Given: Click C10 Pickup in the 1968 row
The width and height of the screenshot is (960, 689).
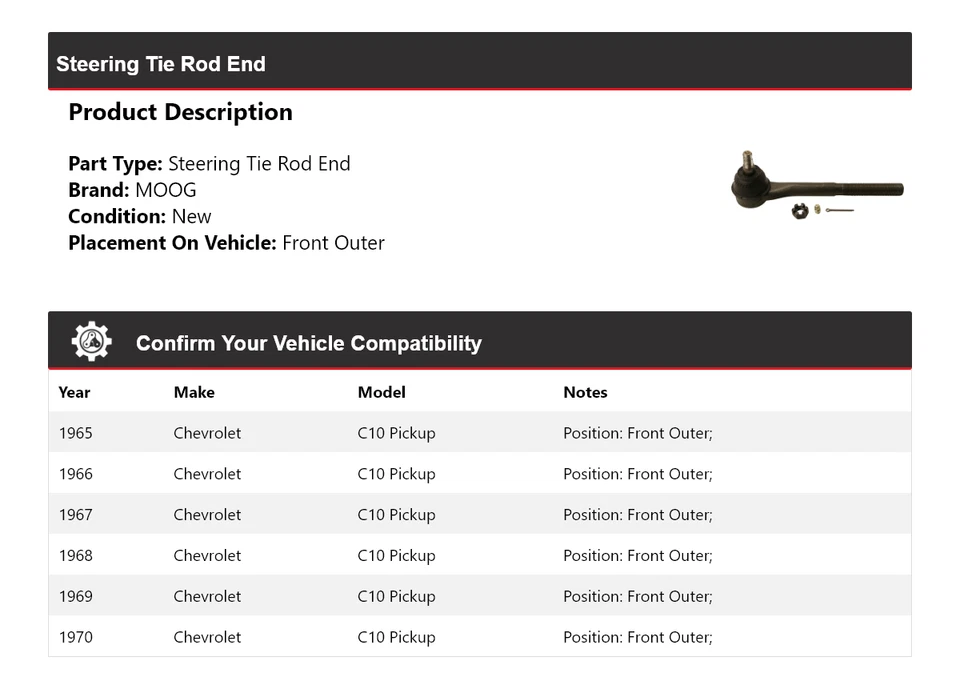Looking at the screenshot, I should 396,556.
